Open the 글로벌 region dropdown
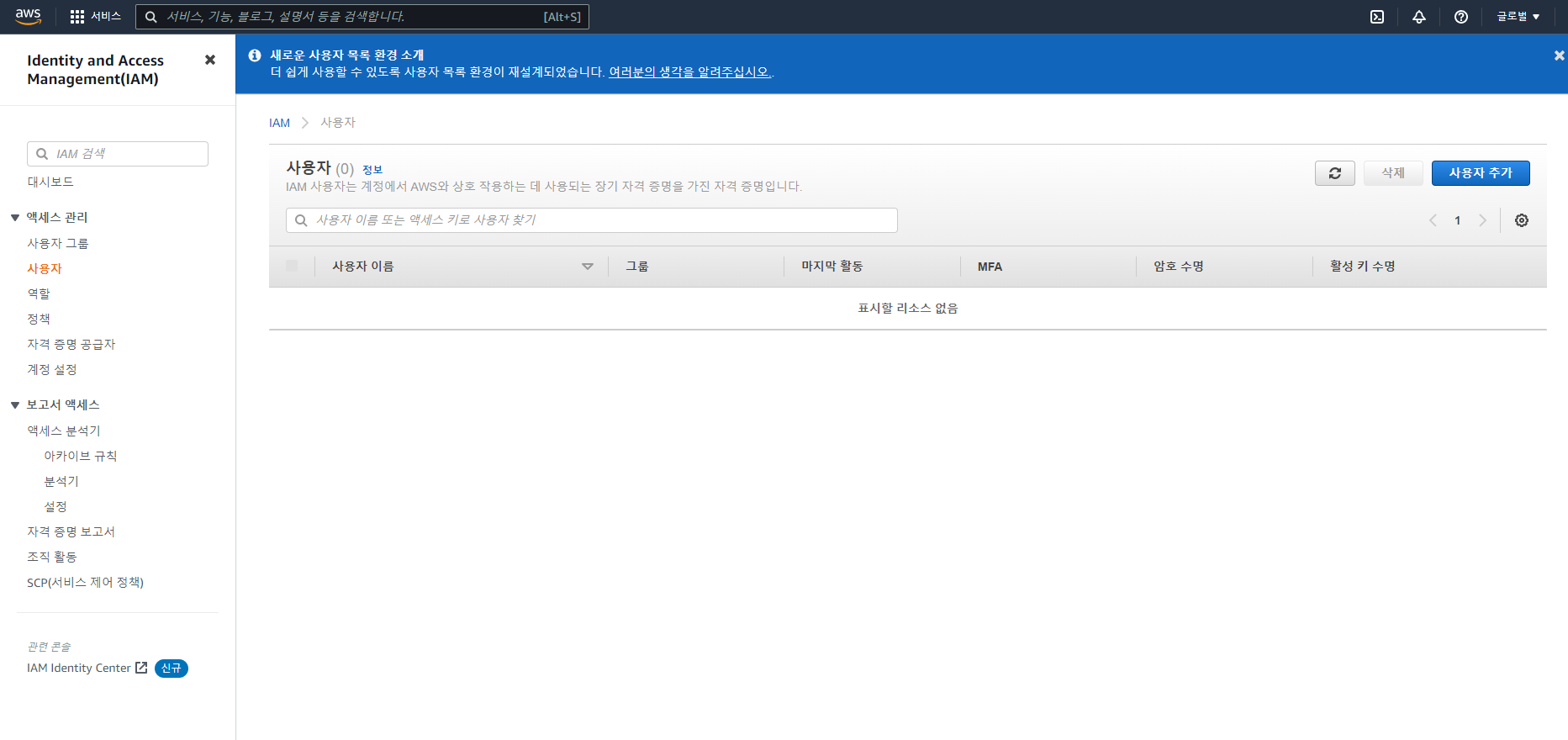The width and height of the screenshot is (1568, 740). click(x=1518, y=17)
